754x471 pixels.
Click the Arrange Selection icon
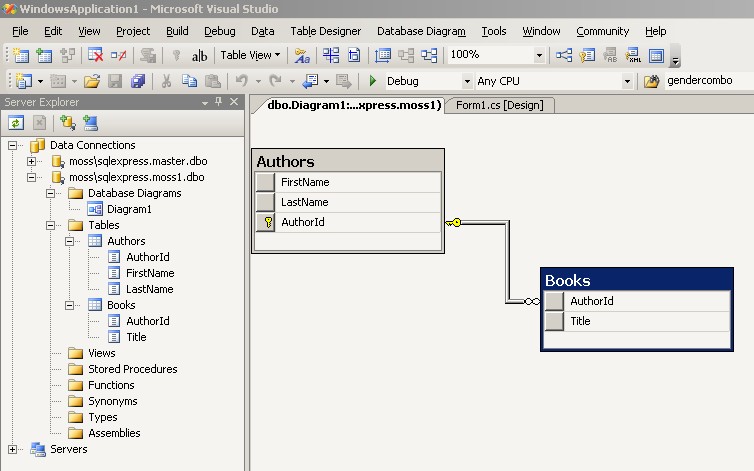coord(406,55)
